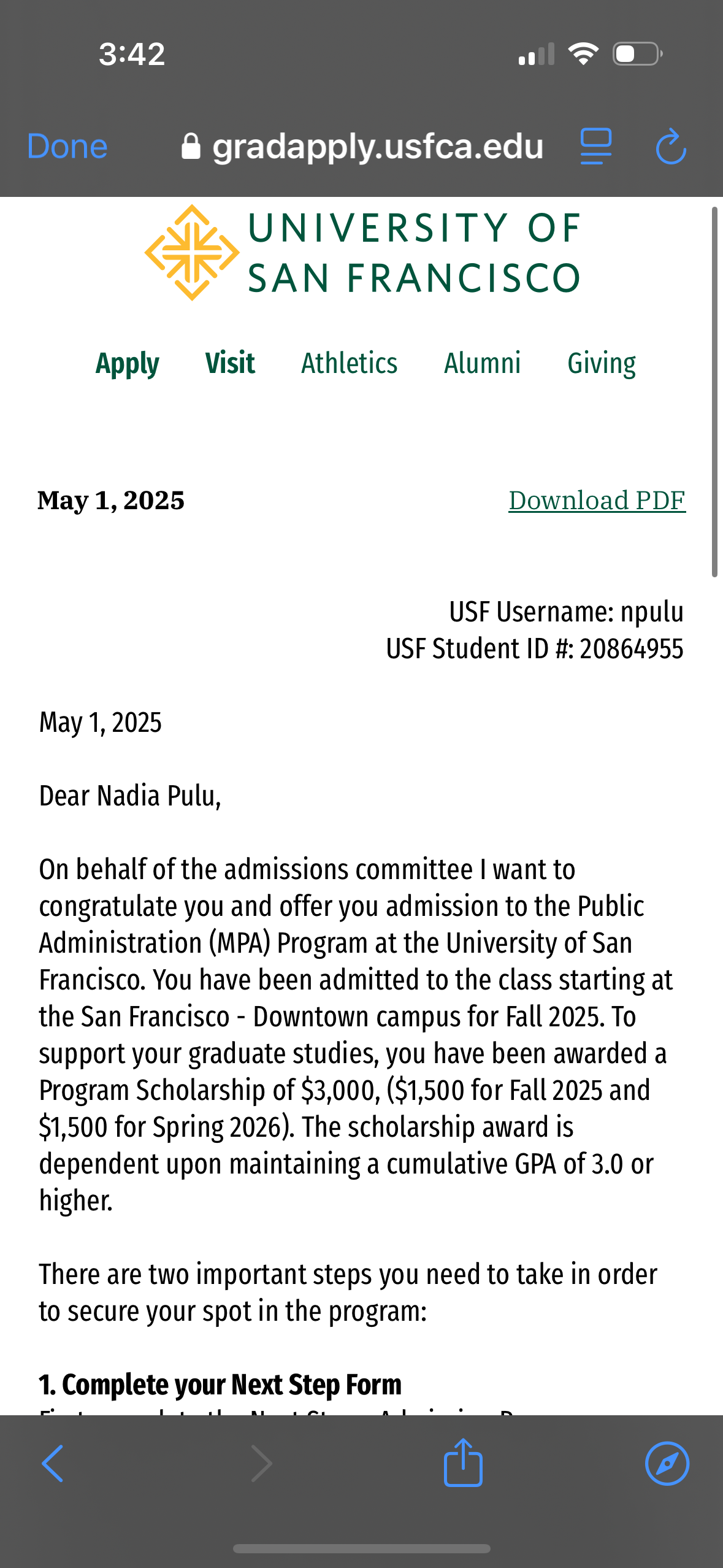This screenshot has width=723, height=1568.
Task: Open the Visit menu item
Action: pyautogui.click(x=230, y=363)
